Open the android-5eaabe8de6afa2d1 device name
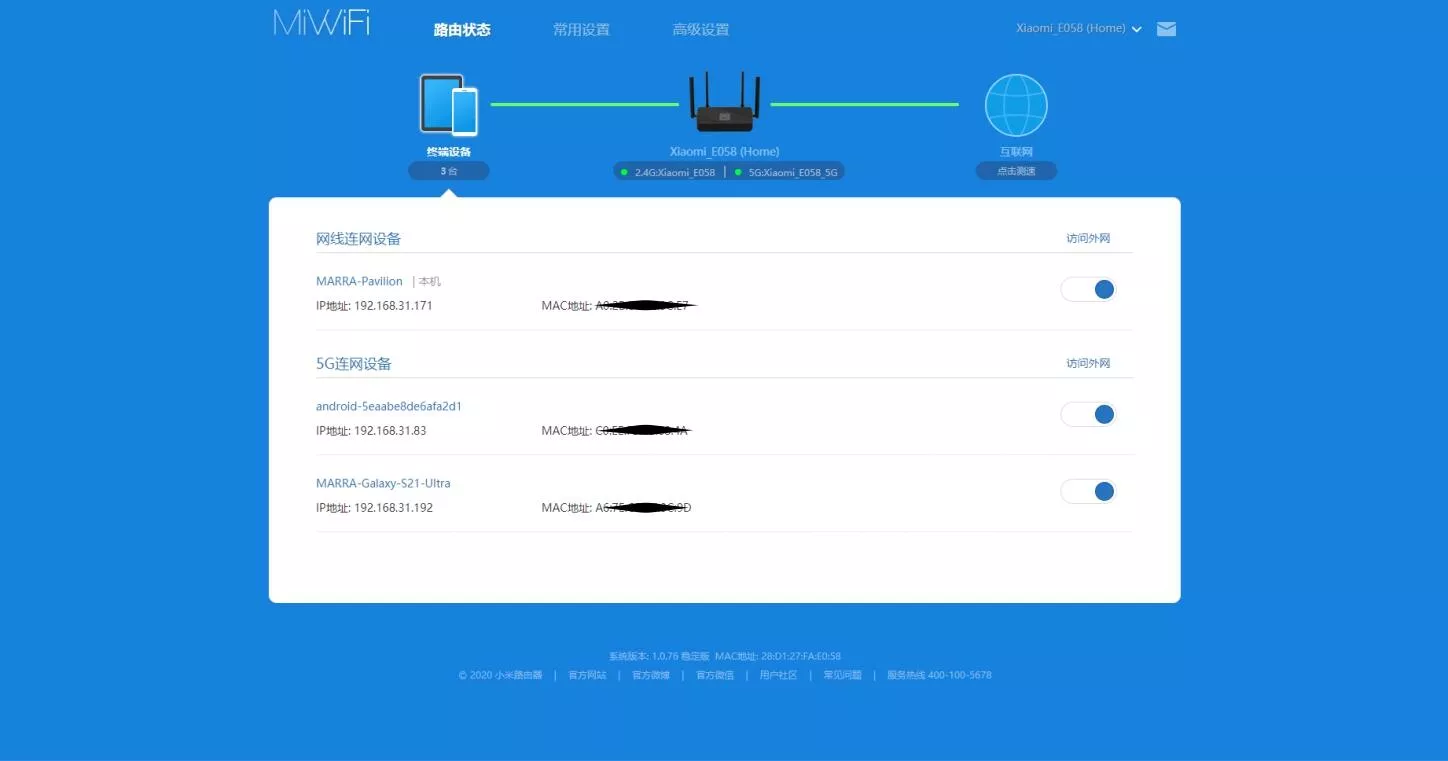This screenshot has height=761, width=1448. coord(389,407)
